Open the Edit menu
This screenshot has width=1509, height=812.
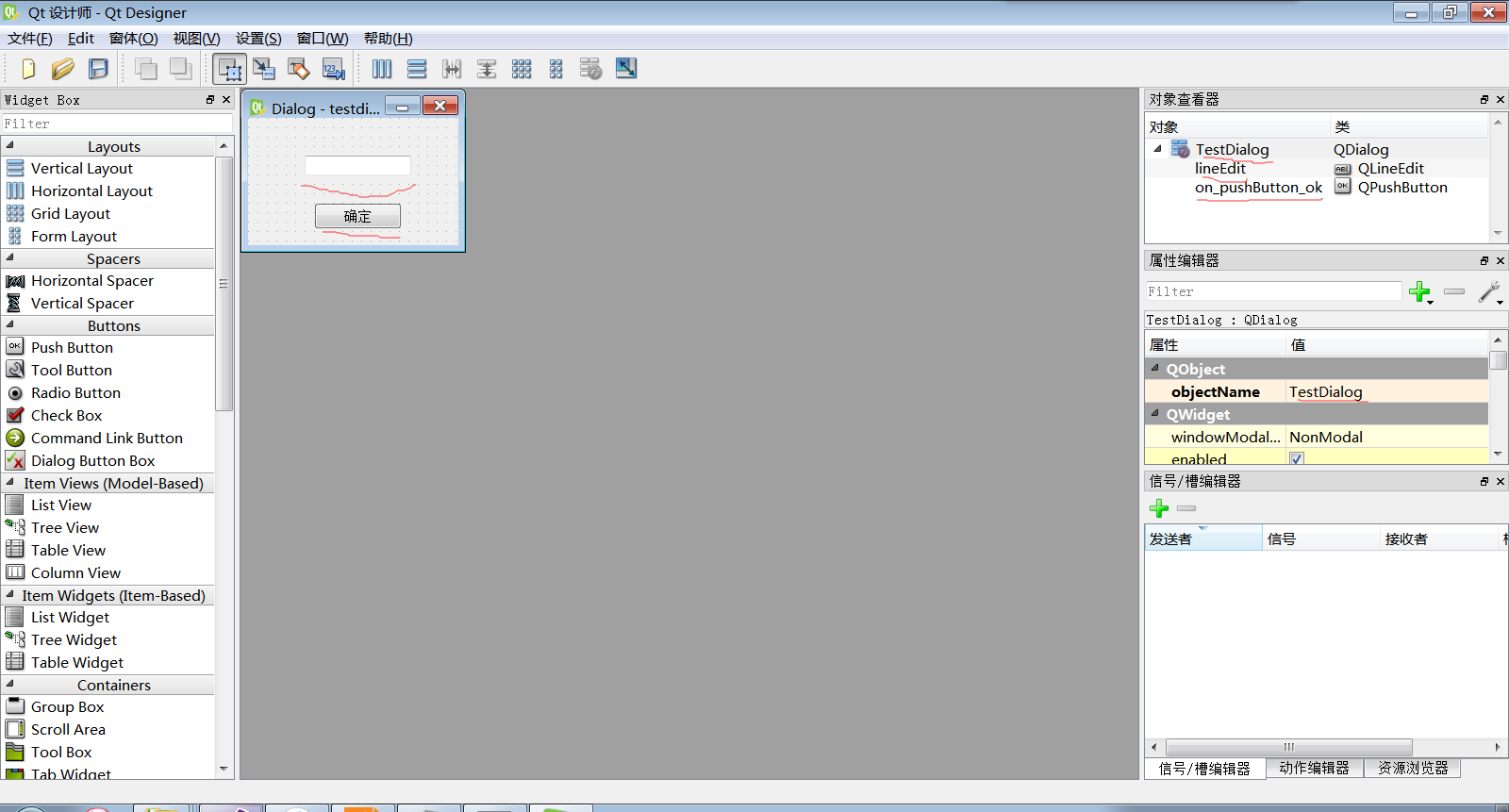pyautogui.click(x=80, y=39)
